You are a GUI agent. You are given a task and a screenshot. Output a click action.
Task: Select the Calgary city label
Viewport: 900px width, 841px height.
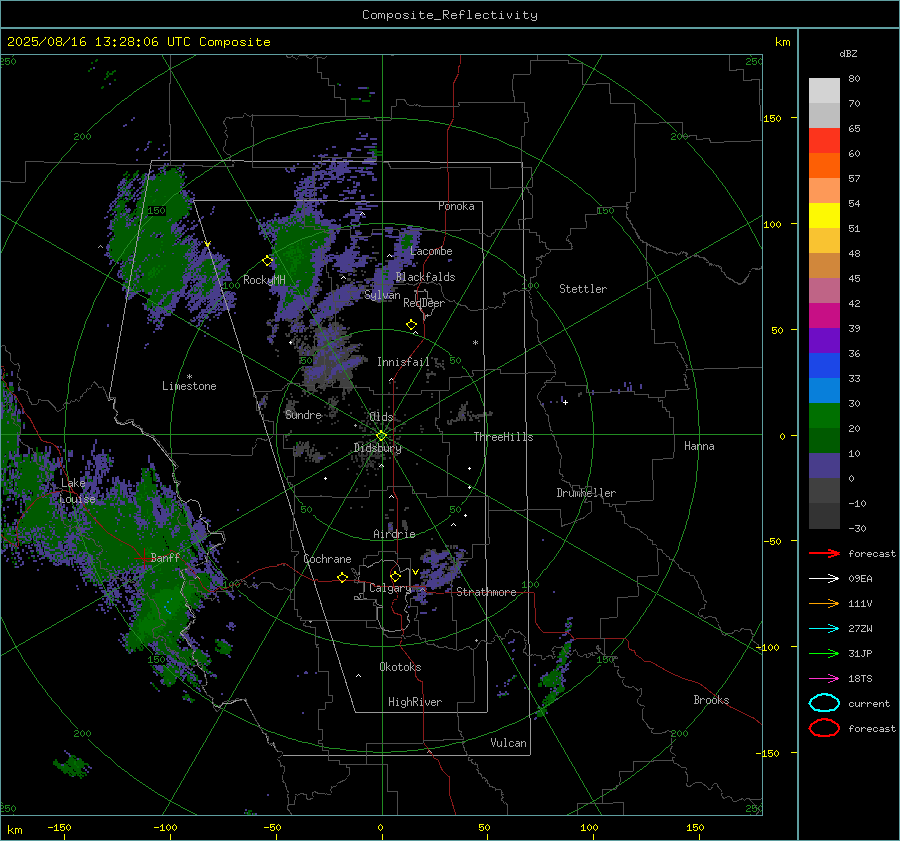click(x=390, y=588)
